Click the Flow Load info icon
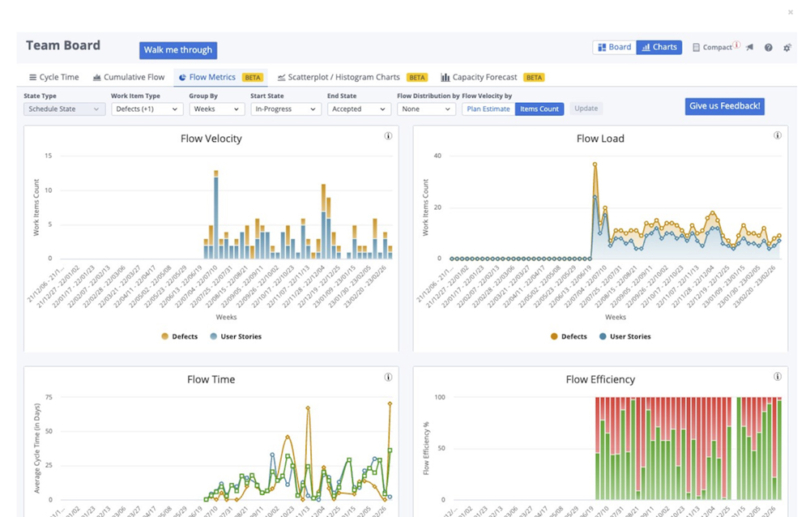 [777, 136]
